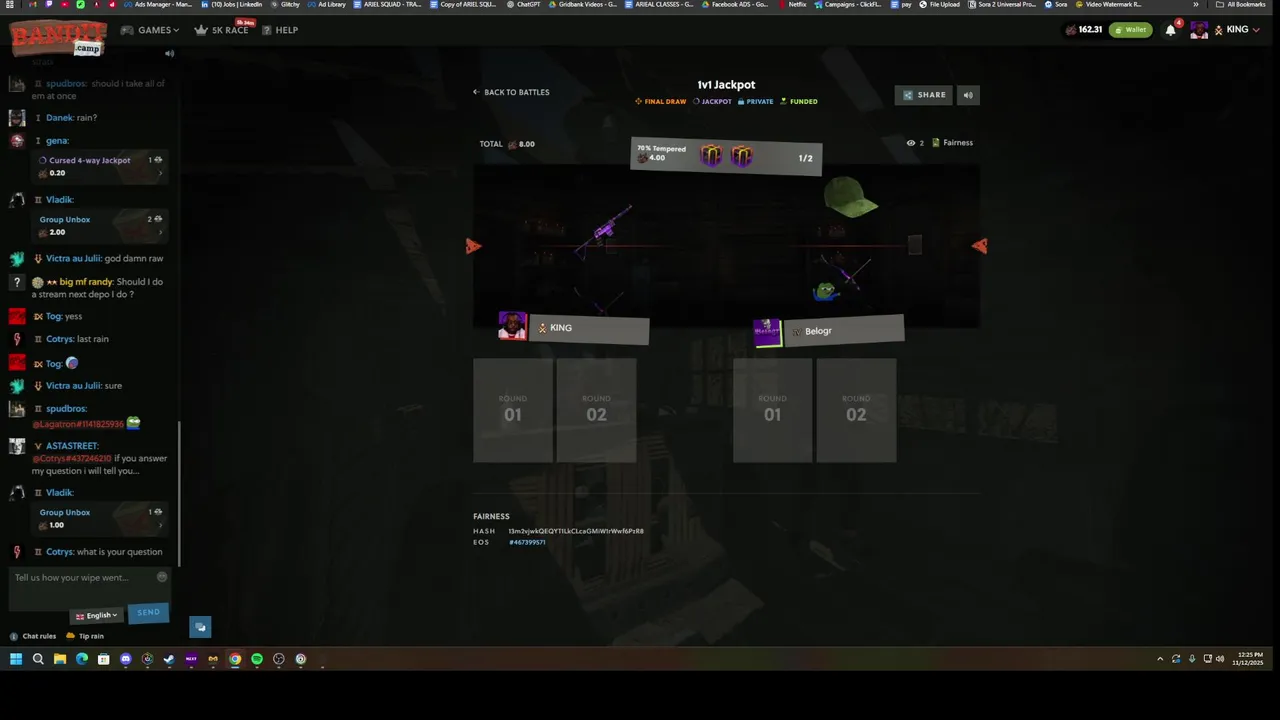Click the FUNDED tag

point(799,102)
